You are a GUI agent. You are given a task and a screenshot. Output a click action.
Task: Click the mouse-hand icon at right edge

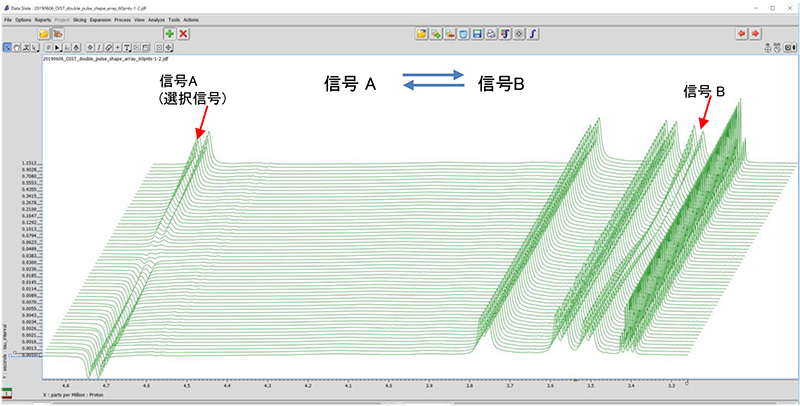pyautogui.click(x=777, y=48)
